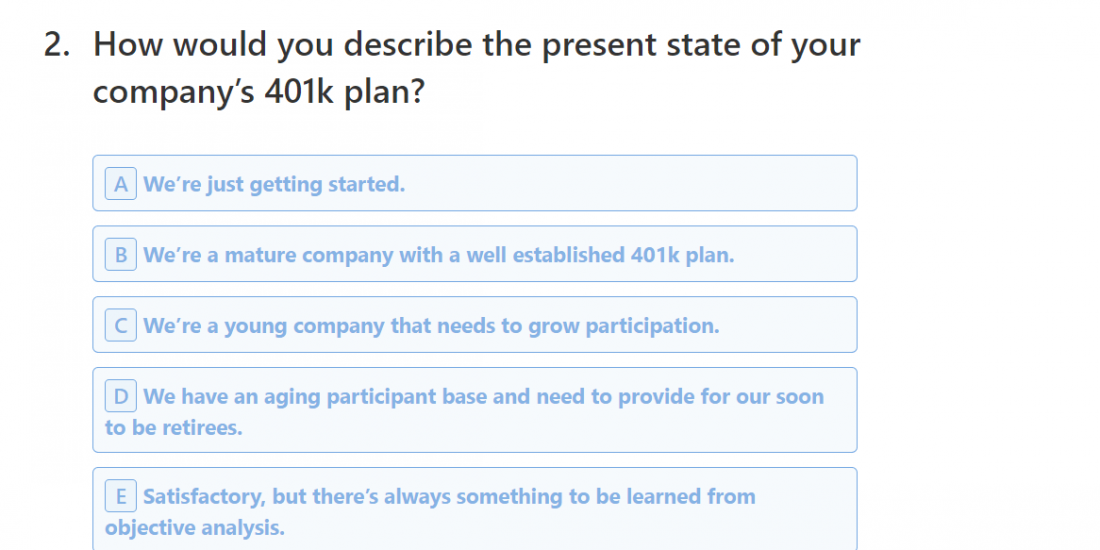1100x550 pixels.
Task: Click the "objective analysis." text line
Action: coord(194,528)
